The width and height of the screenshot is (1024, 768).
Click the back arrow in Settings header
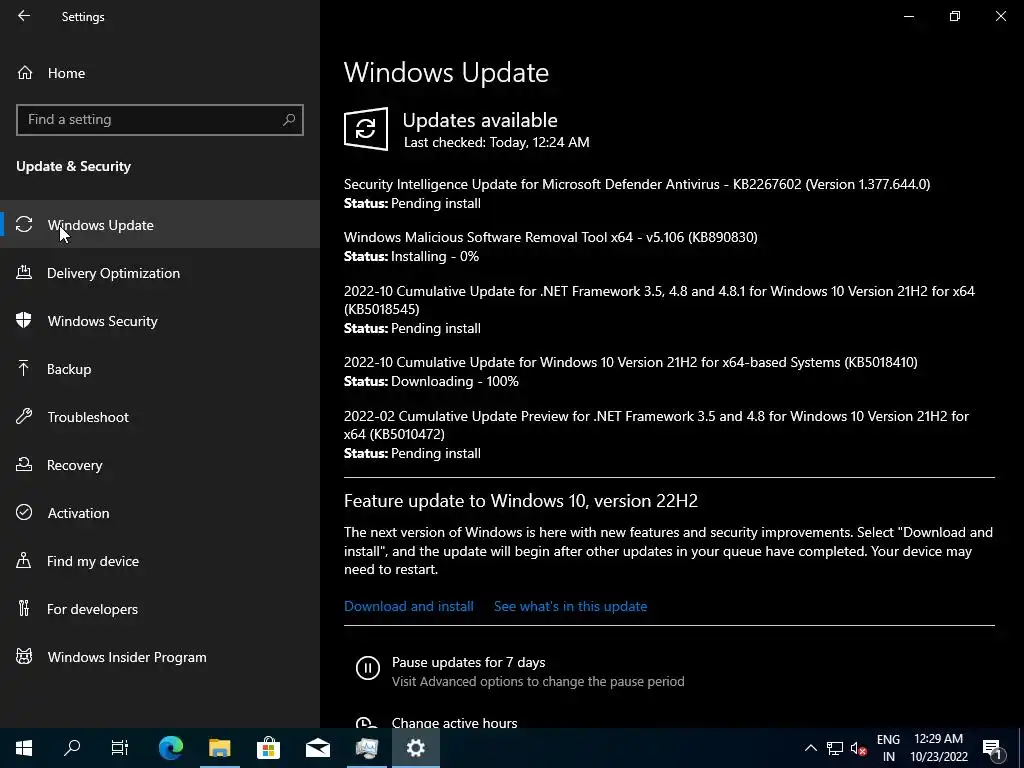24,16
